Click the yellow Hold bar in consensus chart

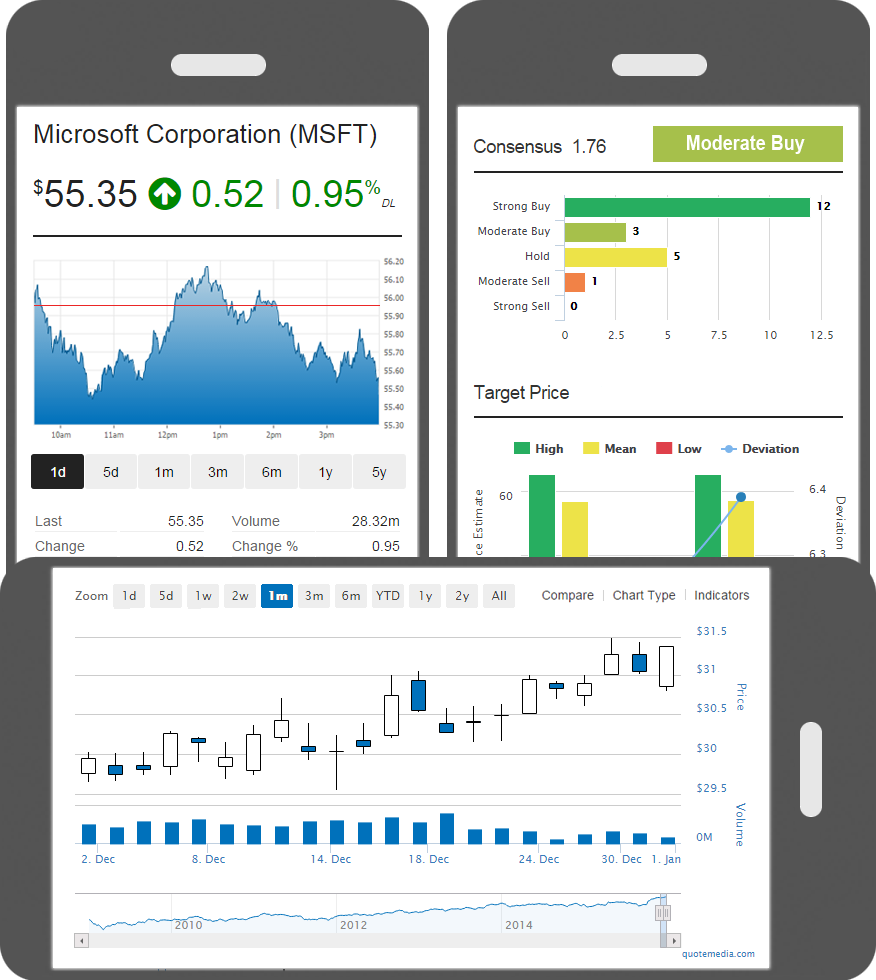615,257
